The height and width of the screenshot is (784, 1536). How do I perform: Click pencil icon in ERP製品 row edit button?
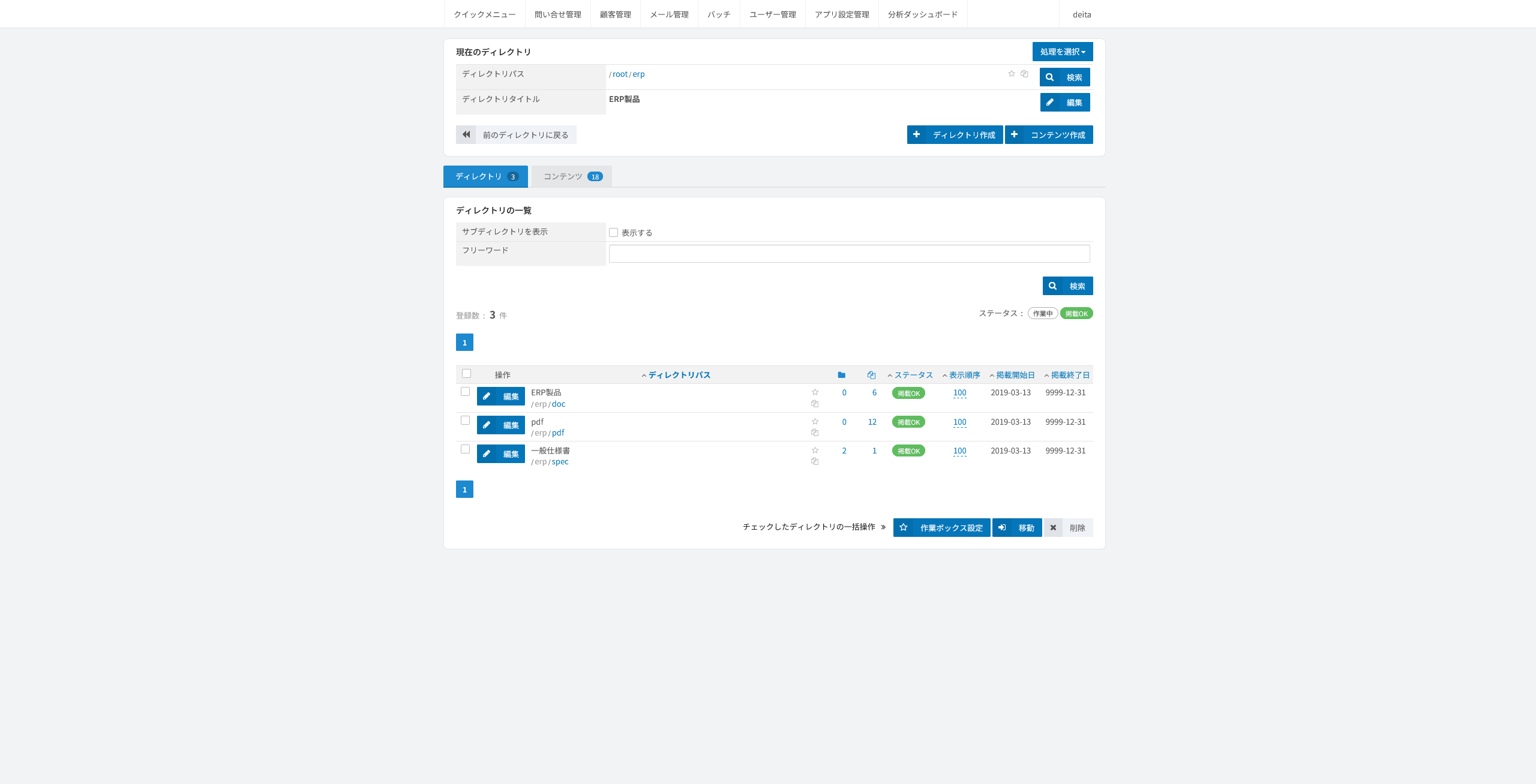click(x=487, y=396)
